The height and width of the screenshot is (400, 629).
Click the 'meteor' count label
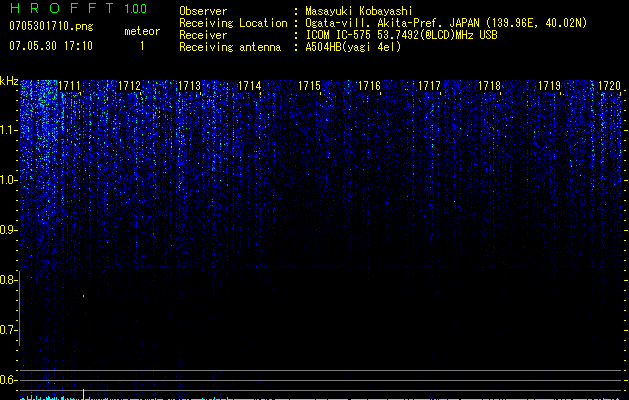[x=142, y=31]
